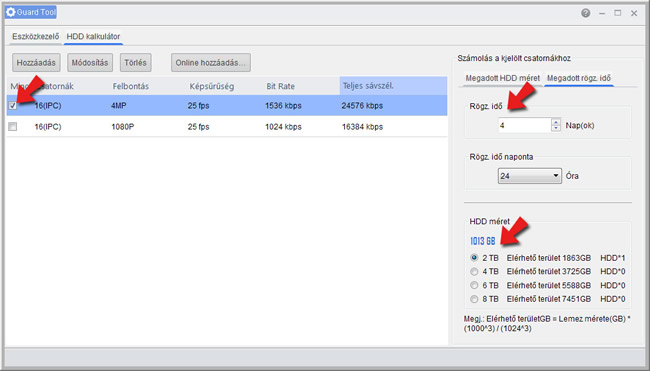Sort by Bit Rate column header
Screen dimensions: 650x371
pos(280,86)
